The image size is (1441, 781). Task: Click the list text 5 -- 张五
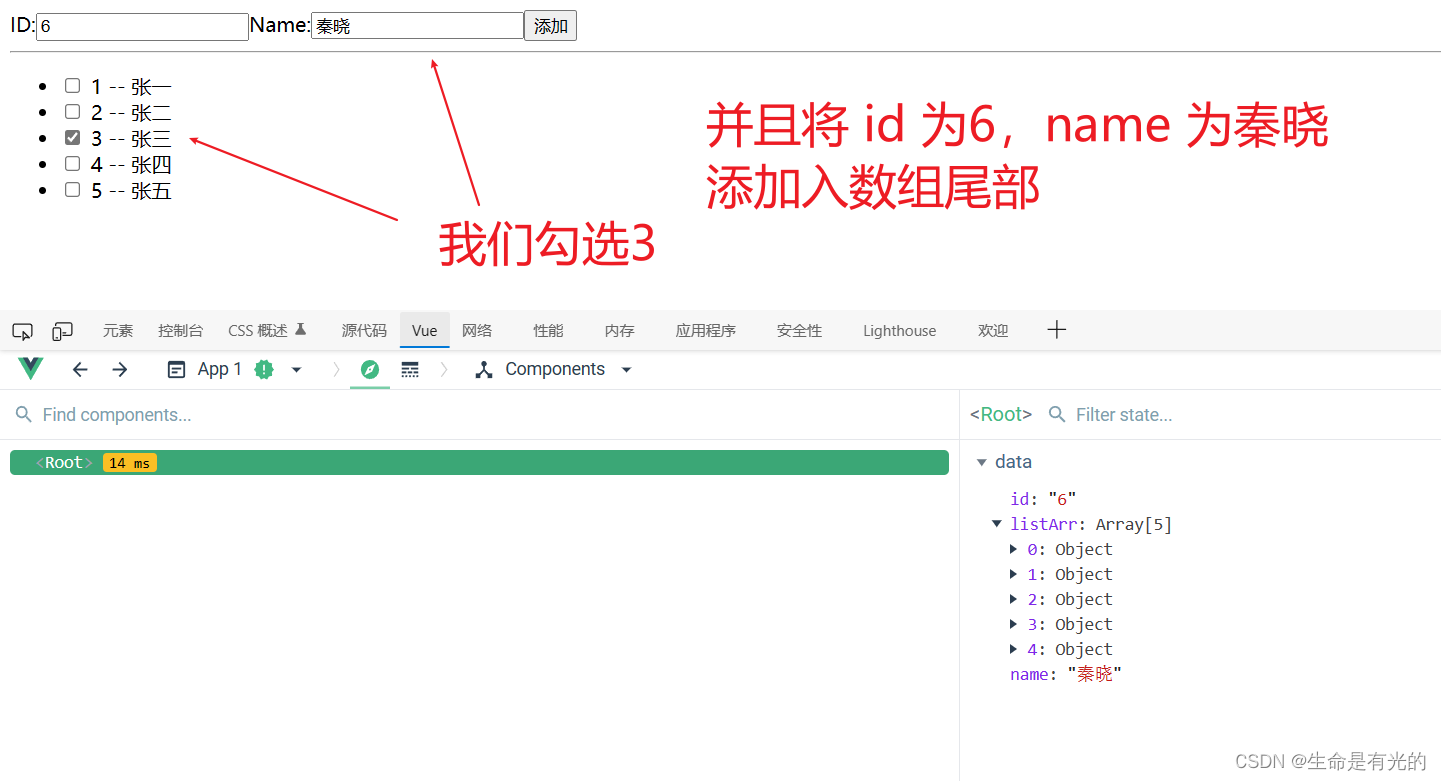(x=131, y=191)
